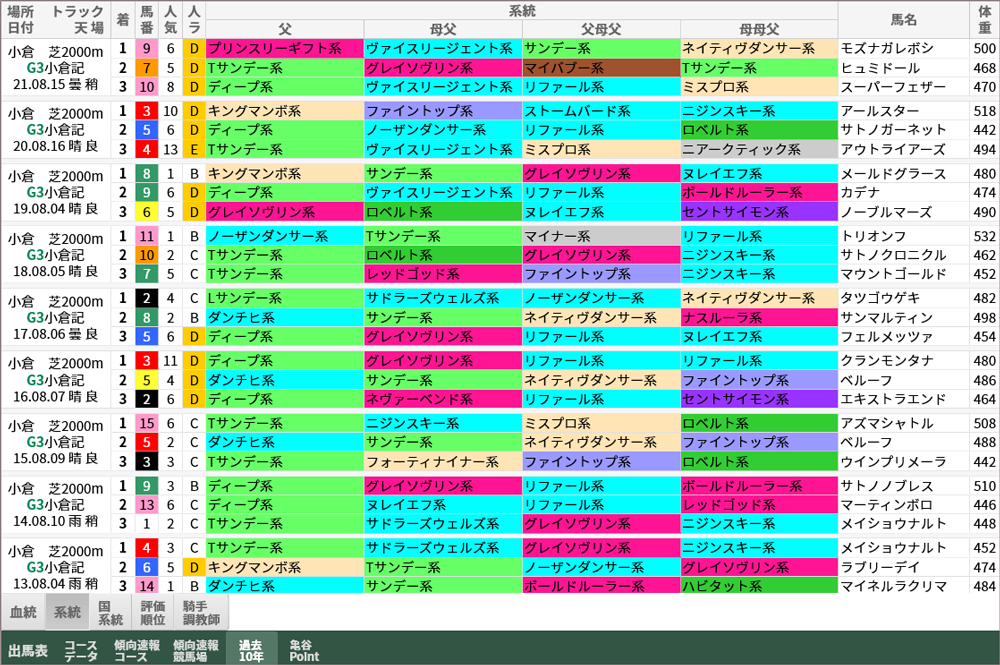Switch to the 血統 tab
The width and height of the screenshot is (1000, 665).
coord(23,612)
